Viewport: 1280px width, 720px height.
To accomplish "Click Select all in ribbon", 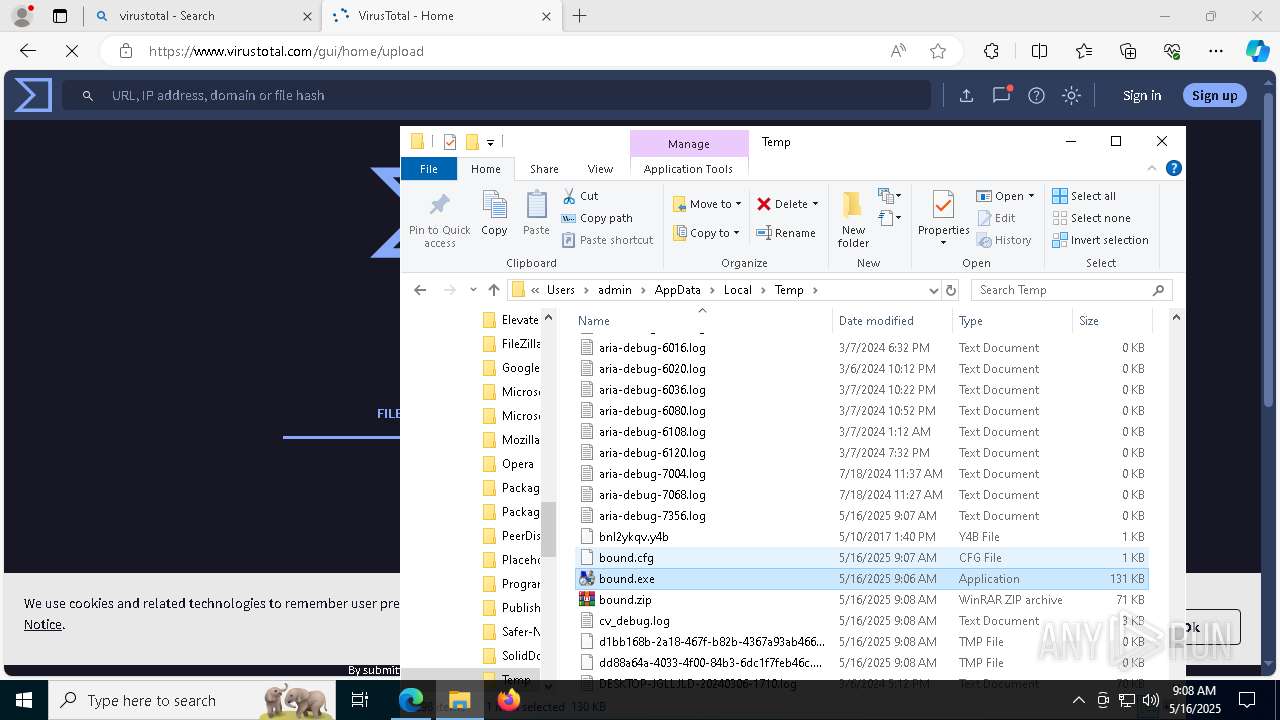I will (1084, 196).
